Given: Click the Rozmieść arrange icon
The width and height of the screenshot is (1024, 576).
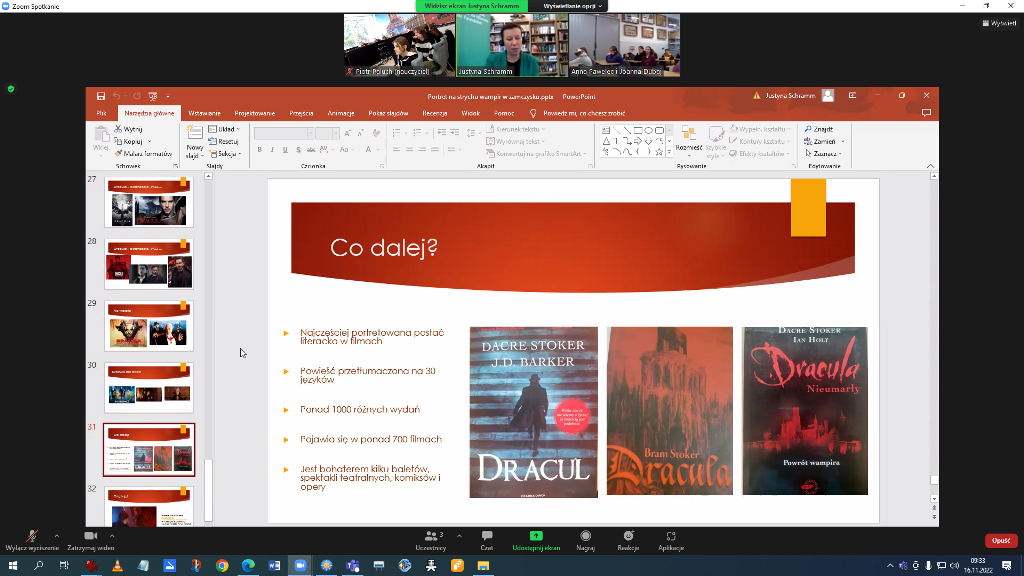Looking at the screenshot, I should (x=688, y=136).
